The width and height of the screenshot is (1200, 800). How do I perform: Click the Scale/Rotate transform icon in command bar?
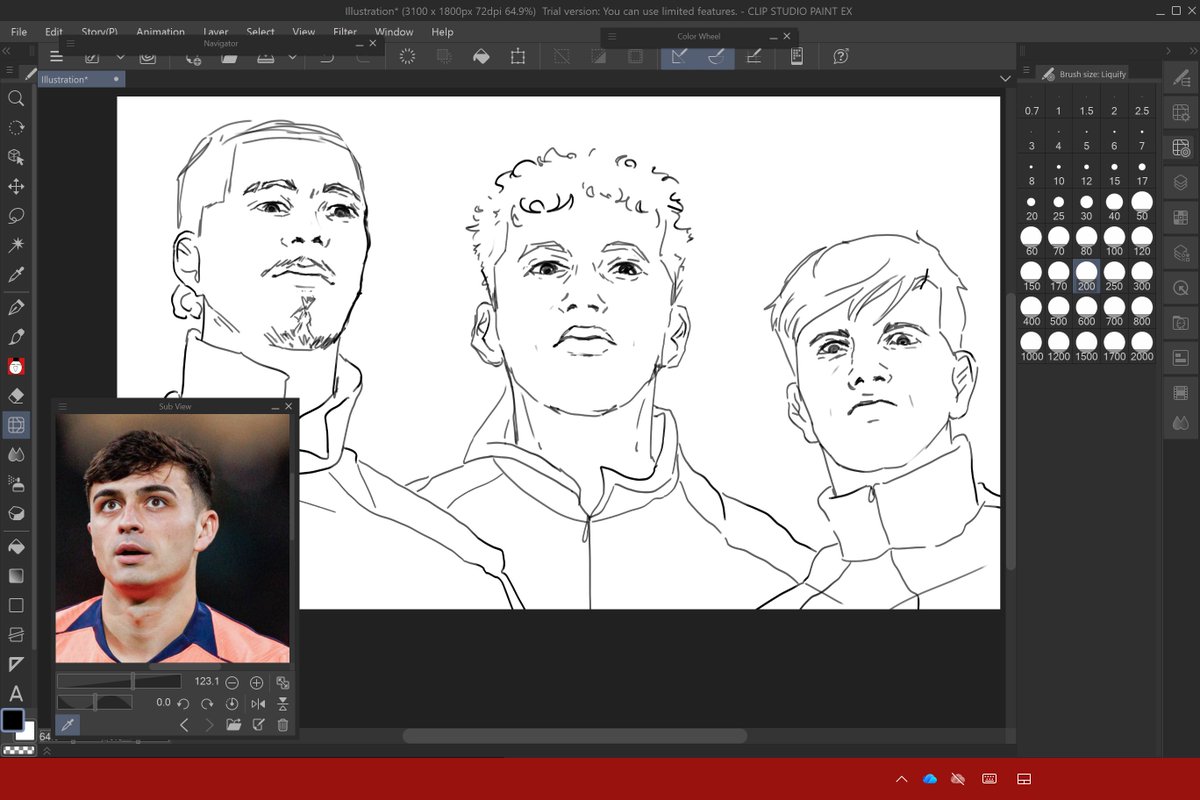(x=518, y=57)
